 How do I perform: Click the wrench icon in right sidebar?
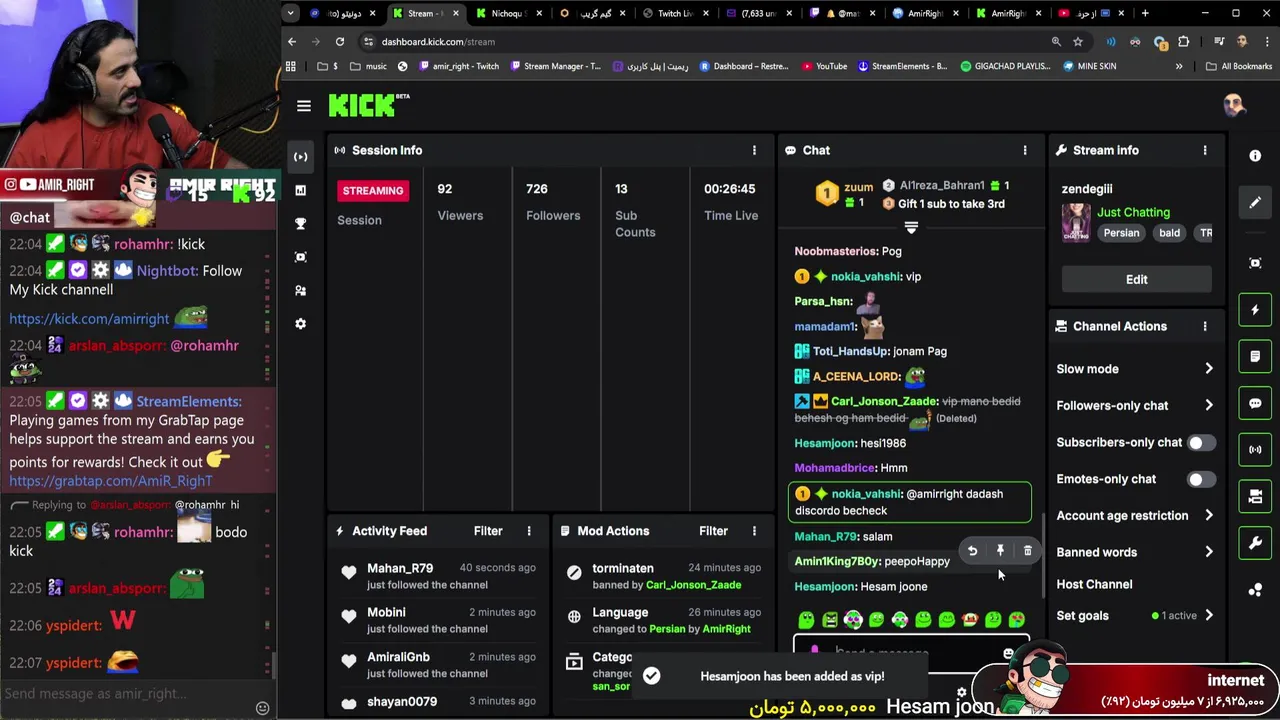pyautogui.click(x=1255, y=543)
